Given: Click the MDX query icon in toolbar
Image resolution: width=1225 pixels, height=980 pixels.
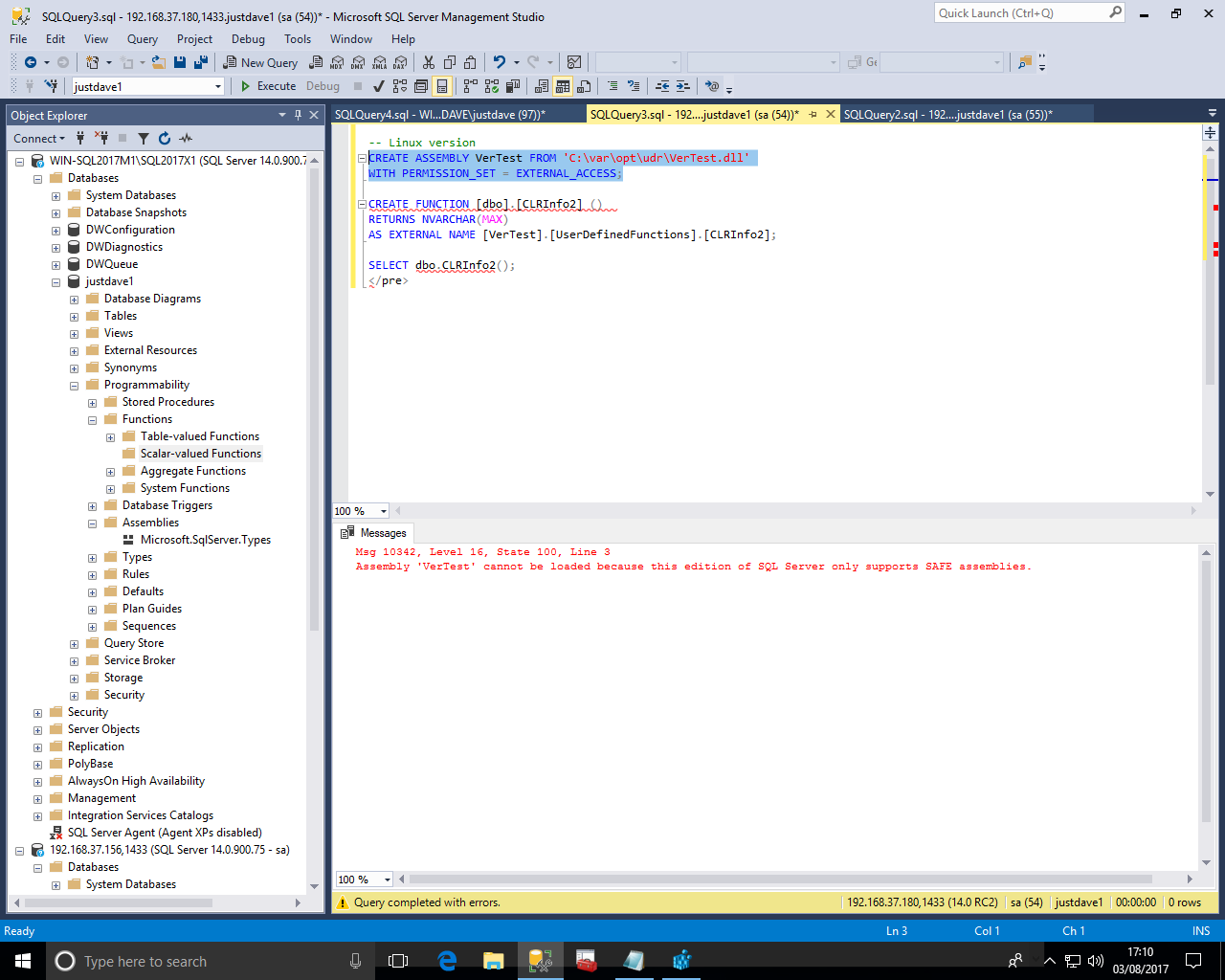Looking at the screenshot, I should click(337, 63).
